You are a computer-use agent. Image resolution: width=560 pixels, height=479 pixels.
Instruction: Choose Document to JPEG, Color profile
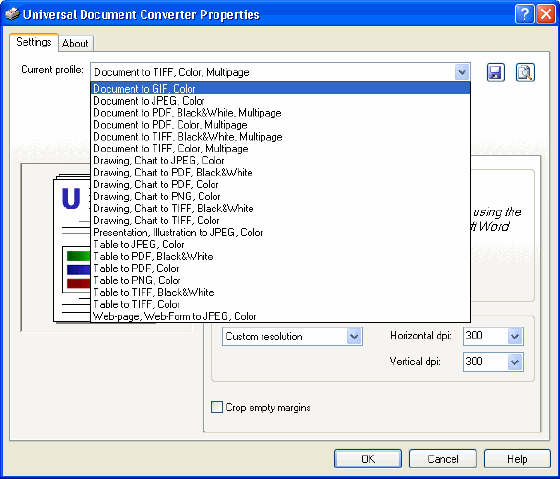click(x=280, y=101)
